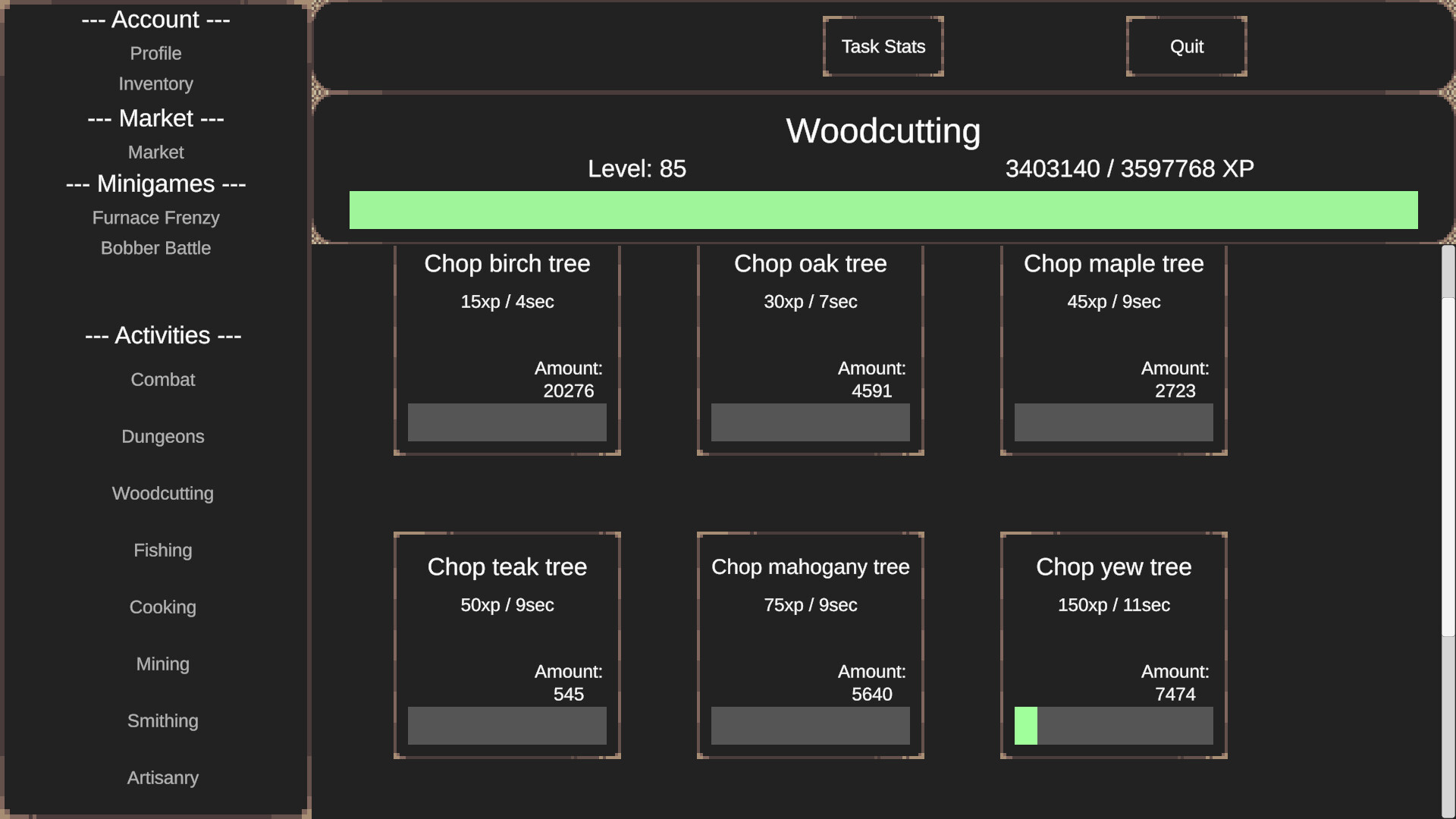Open the Profile page
The width and height of the screenshot is (1456, 819).
pyautogui.click(x=155, y=53)
